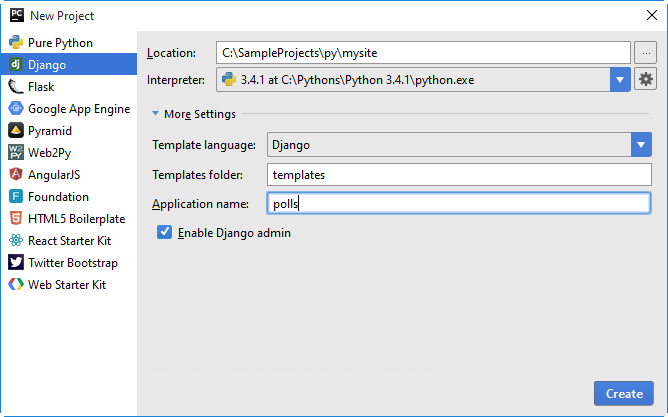Click the Twitter Bootstrap bird icon
Screen dimensions: 668x417
click(x=16, y=262)
